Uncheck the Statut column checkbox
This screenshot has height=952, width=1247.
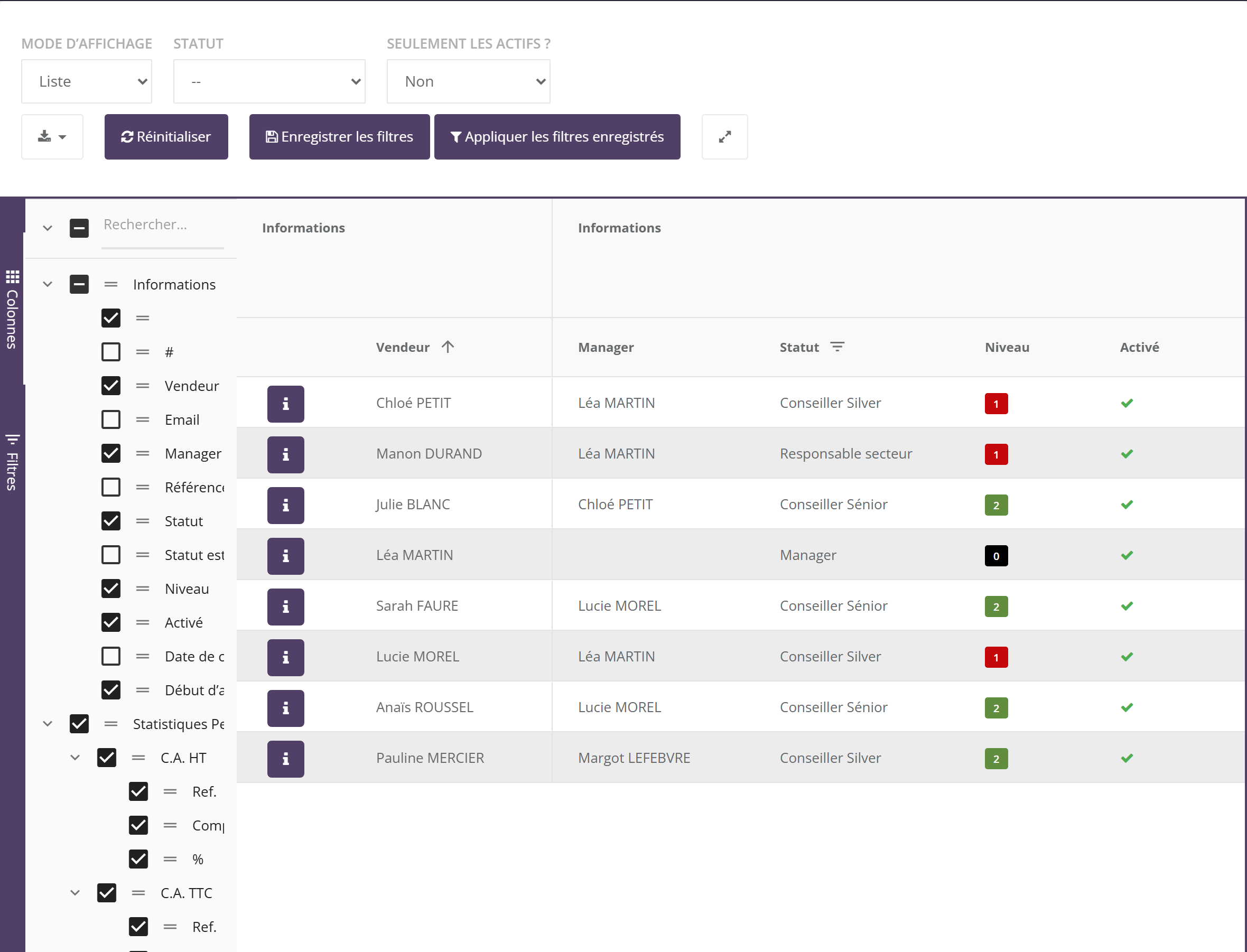pos(111,521)
